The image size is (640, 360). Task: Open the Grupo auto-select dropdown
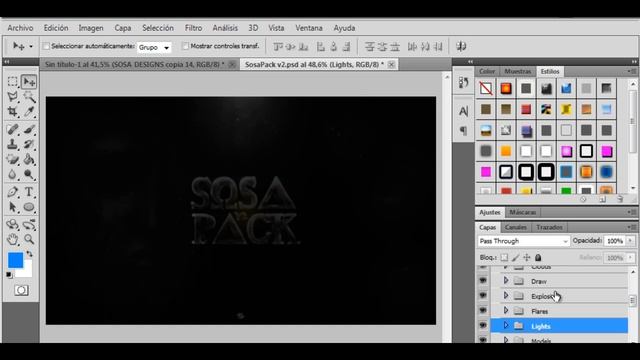[154, 47]
